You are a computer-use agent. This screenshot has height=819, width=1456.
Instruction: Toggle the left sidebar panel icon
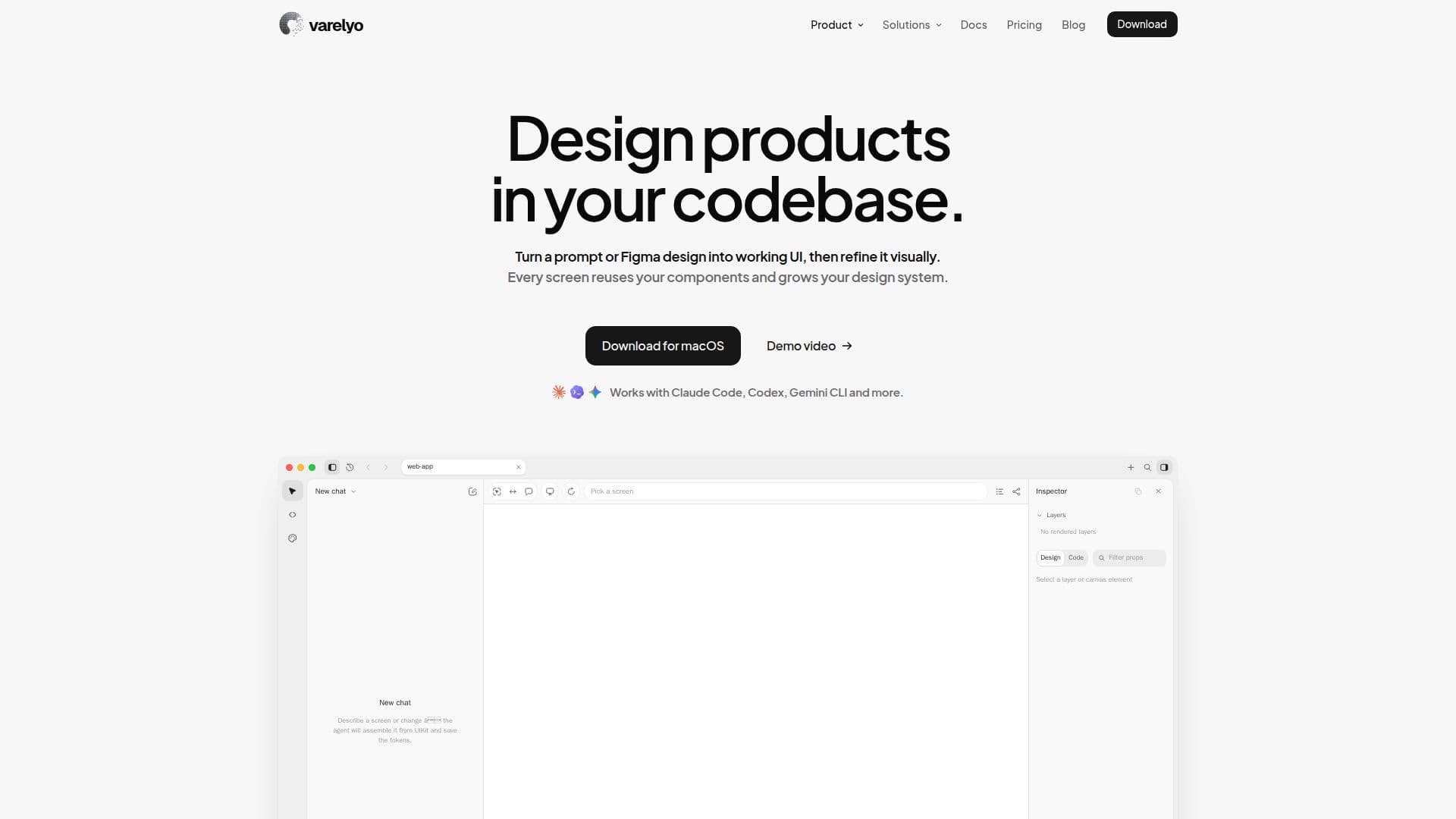click(332, 467)
